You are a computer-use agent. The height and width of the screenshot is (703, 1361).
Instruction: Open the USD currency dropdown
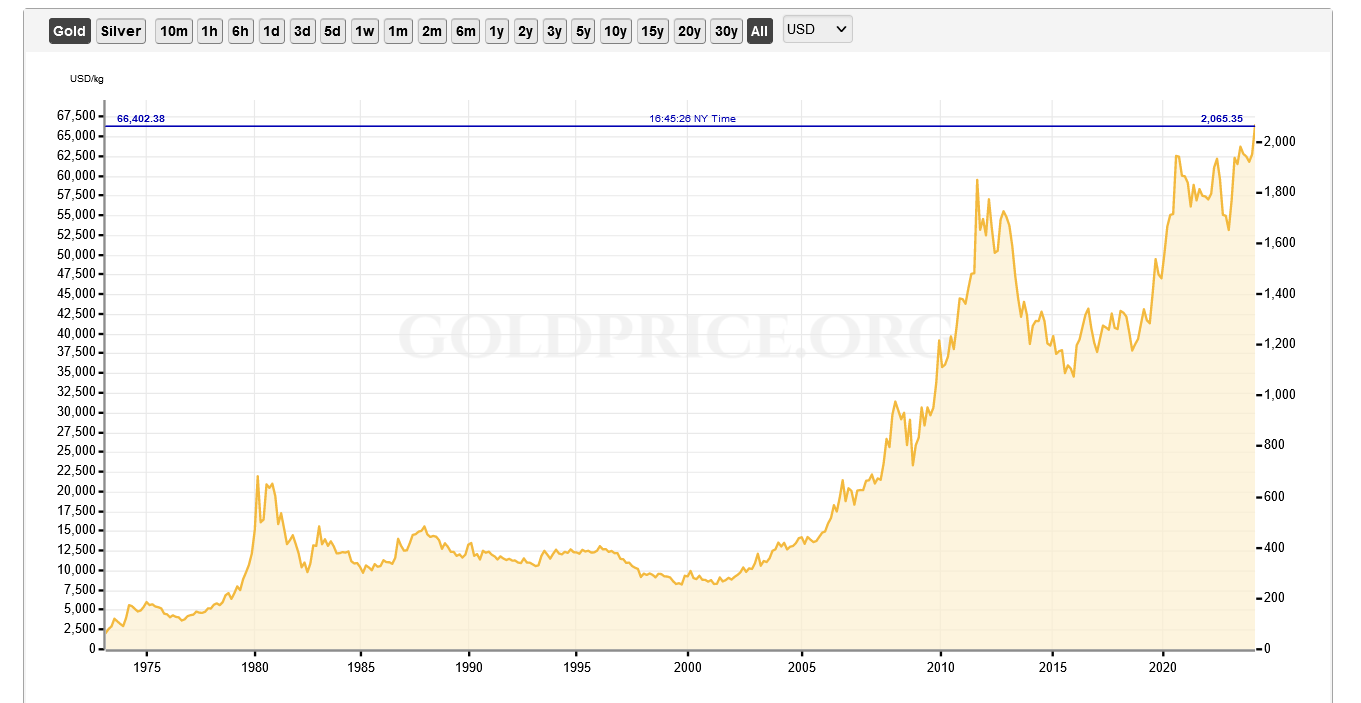pyautogui.click(x=817, y=30)
